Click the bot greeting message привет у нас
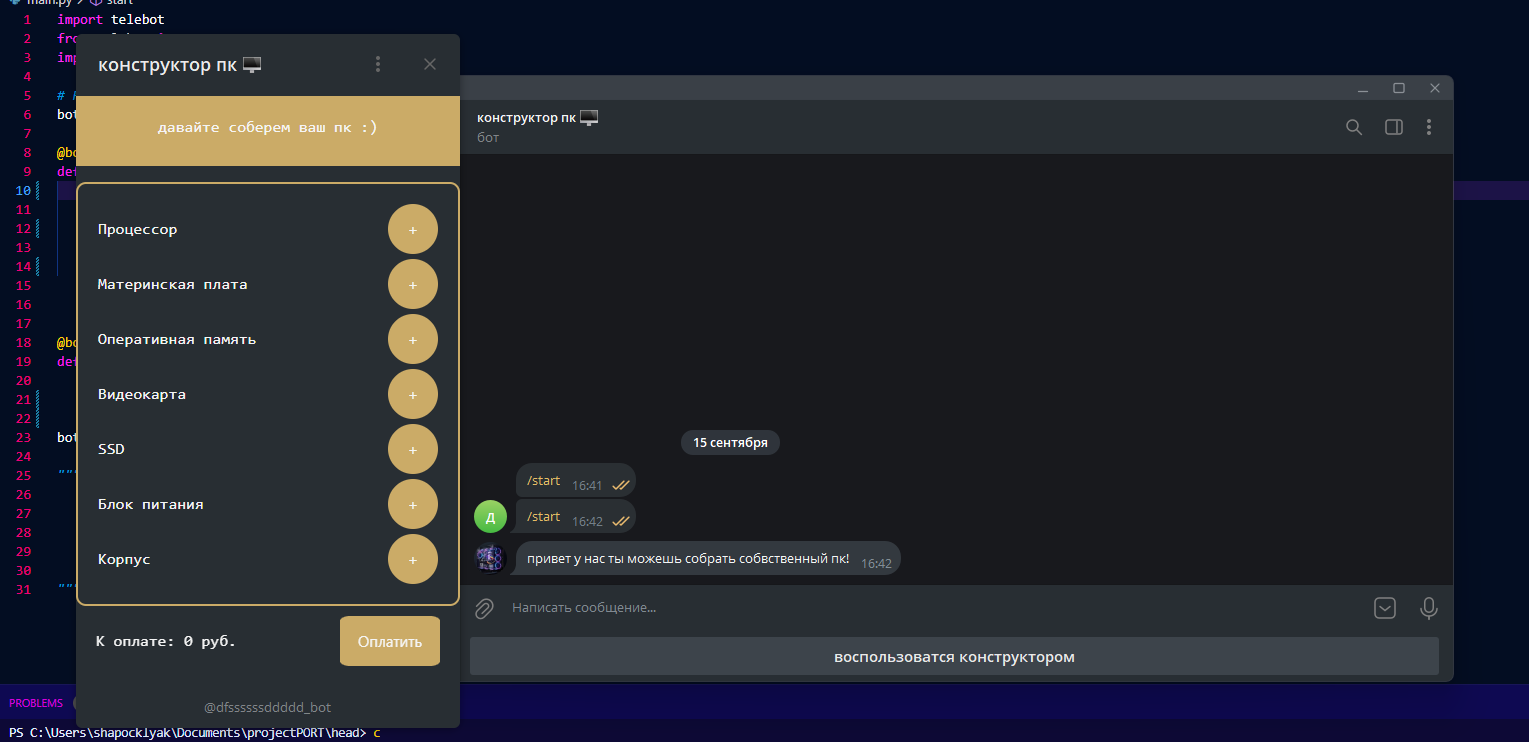The image size is (1529, 742). (708, 558)
